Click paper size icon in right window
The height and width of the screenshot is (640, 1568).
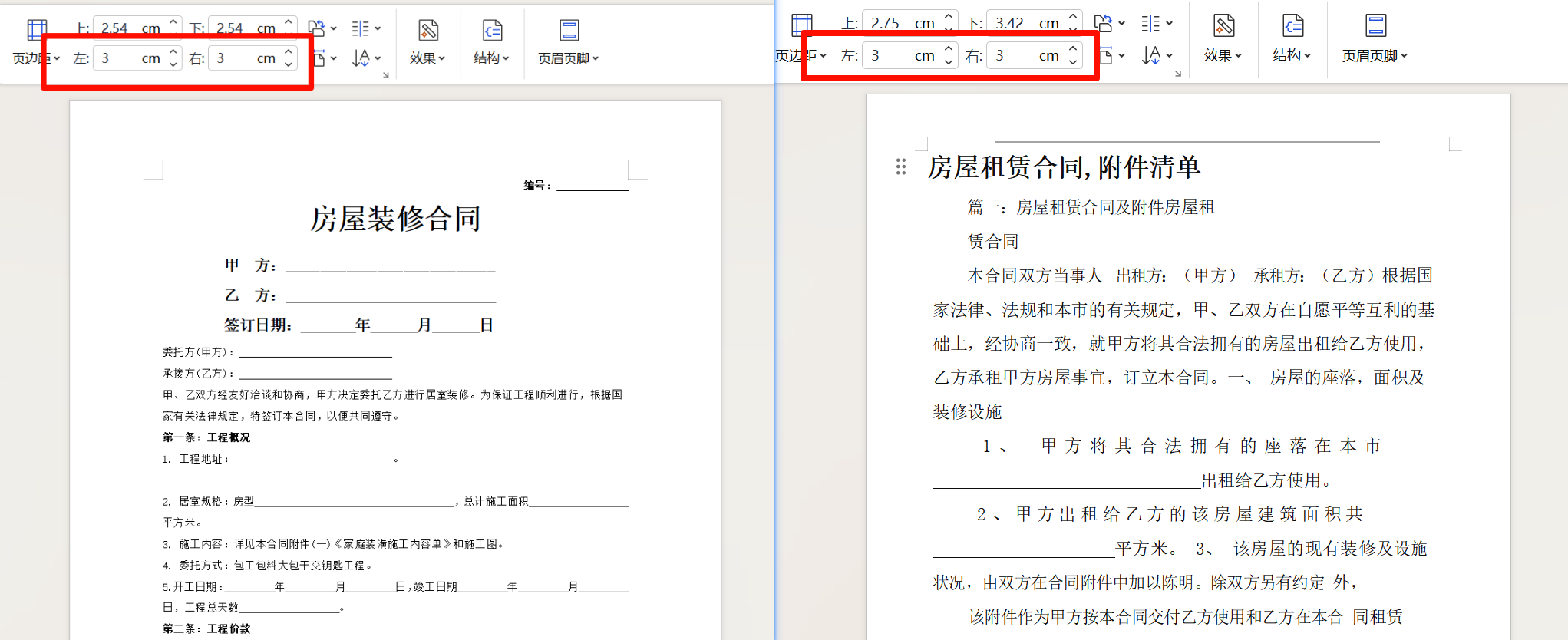[1106, 55]
